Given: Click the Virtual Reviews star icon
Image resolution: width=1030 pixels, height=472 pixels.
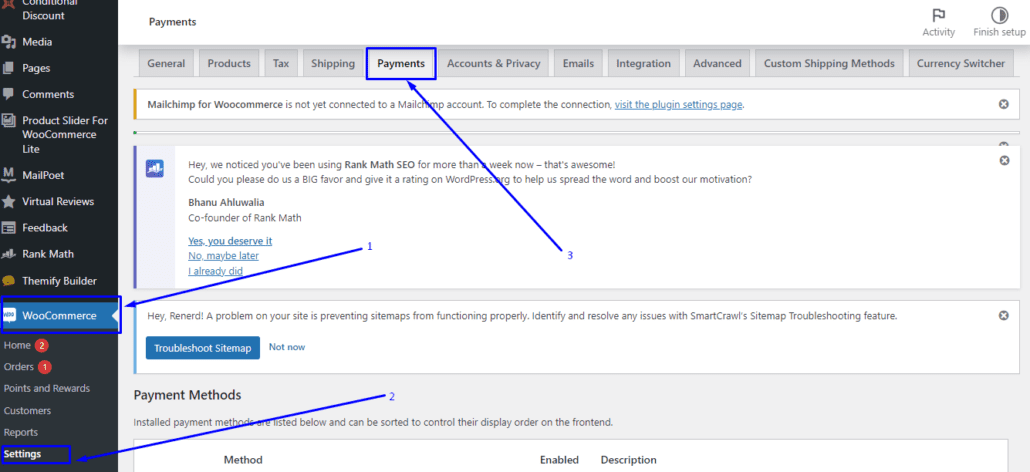Looking at the screenshot, I should coord(9,202).
